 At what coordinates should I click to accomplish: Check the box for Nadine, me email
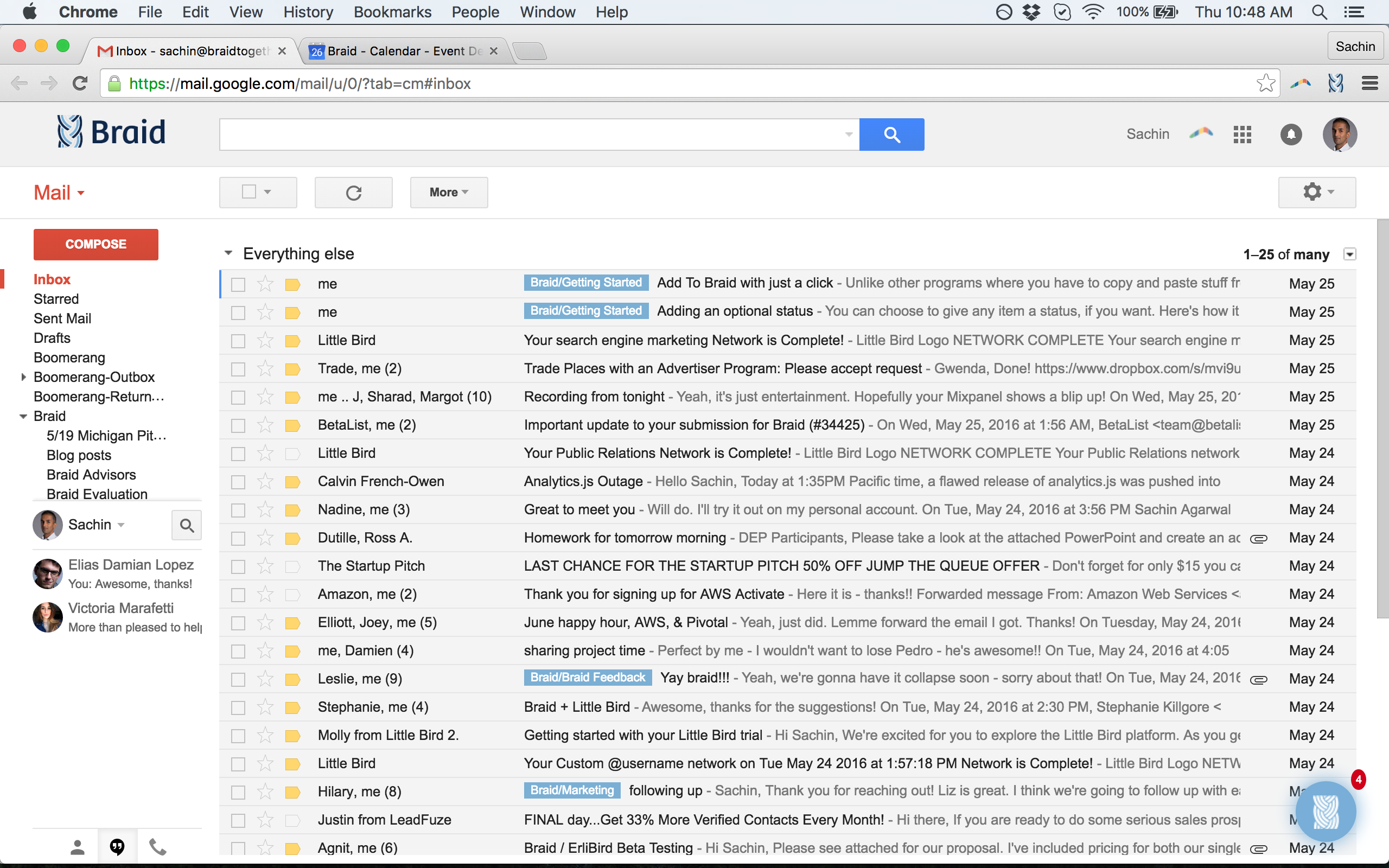pos(238,510)
